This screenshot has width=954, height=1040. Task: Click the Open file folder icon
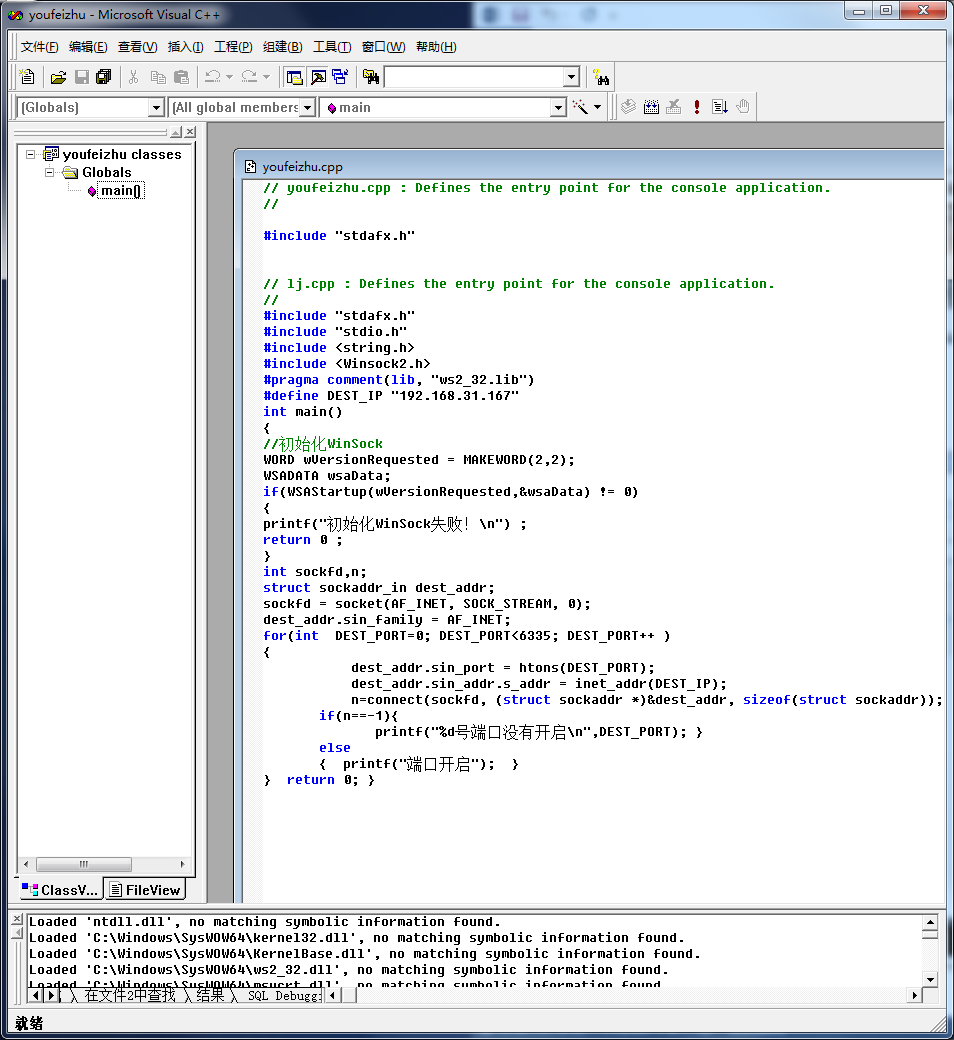[x=58, y=77]
